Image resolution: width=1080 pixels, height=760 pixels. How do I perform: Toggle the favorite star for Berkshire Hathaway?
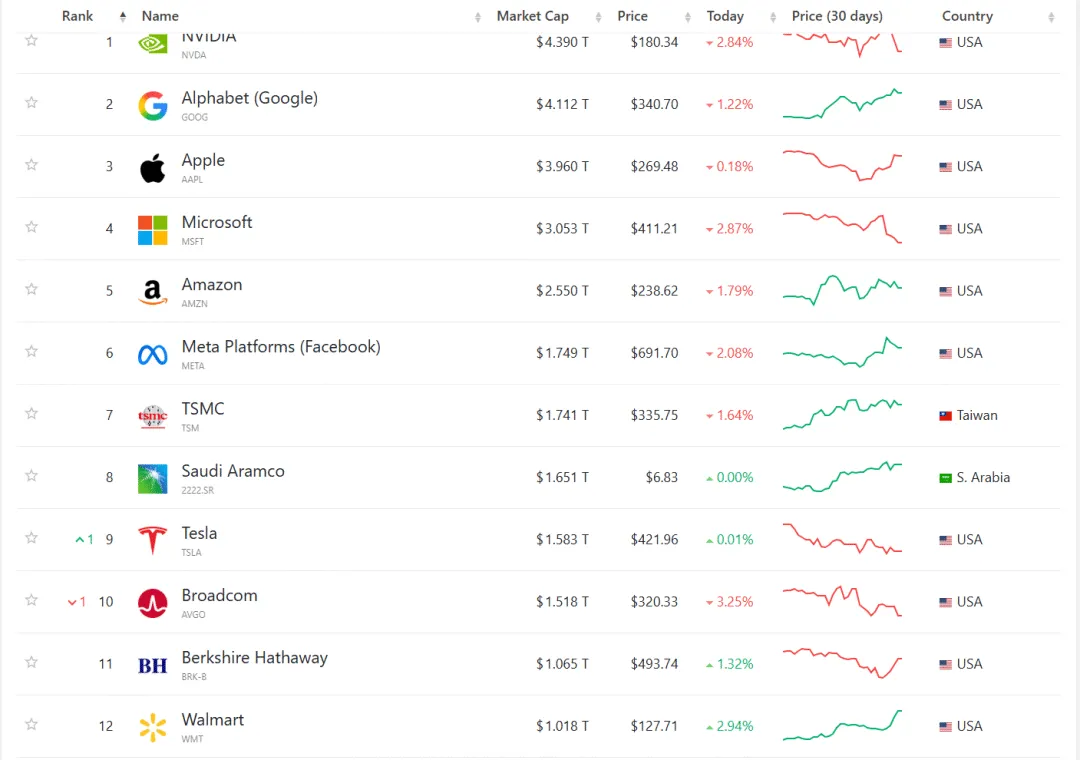point(31,662)
